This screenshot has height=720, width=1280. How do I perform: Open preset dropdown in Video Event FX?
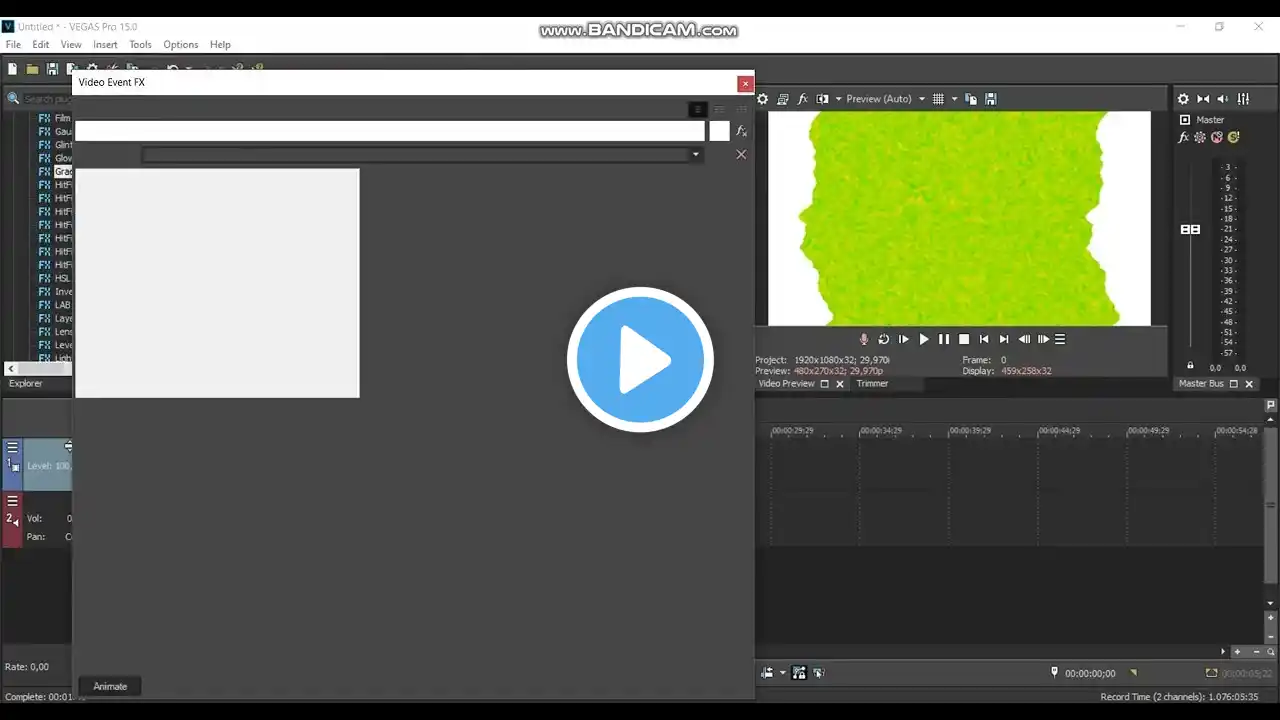click(696, 155)
